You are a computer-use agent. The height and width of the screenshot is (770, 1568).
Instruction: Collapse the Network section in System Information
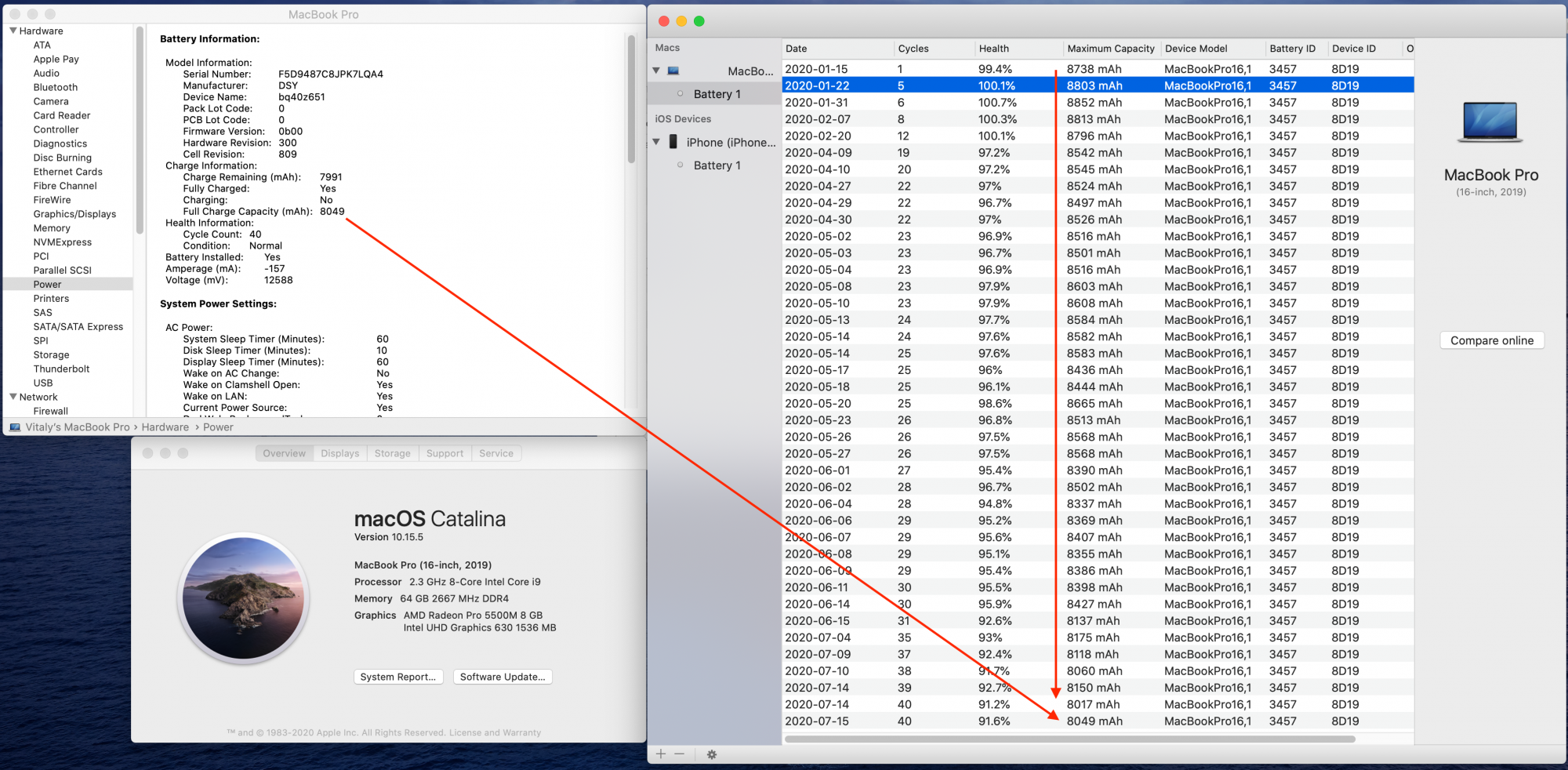pyautogui.click(x=13, y=397)
